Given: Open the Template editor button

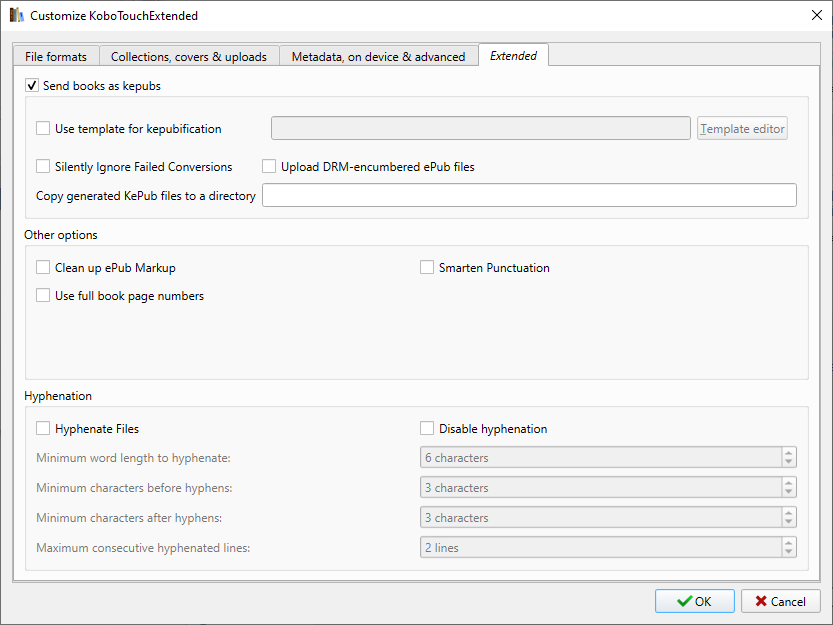Looking at the screenshot, I should [x=742, y=129].
